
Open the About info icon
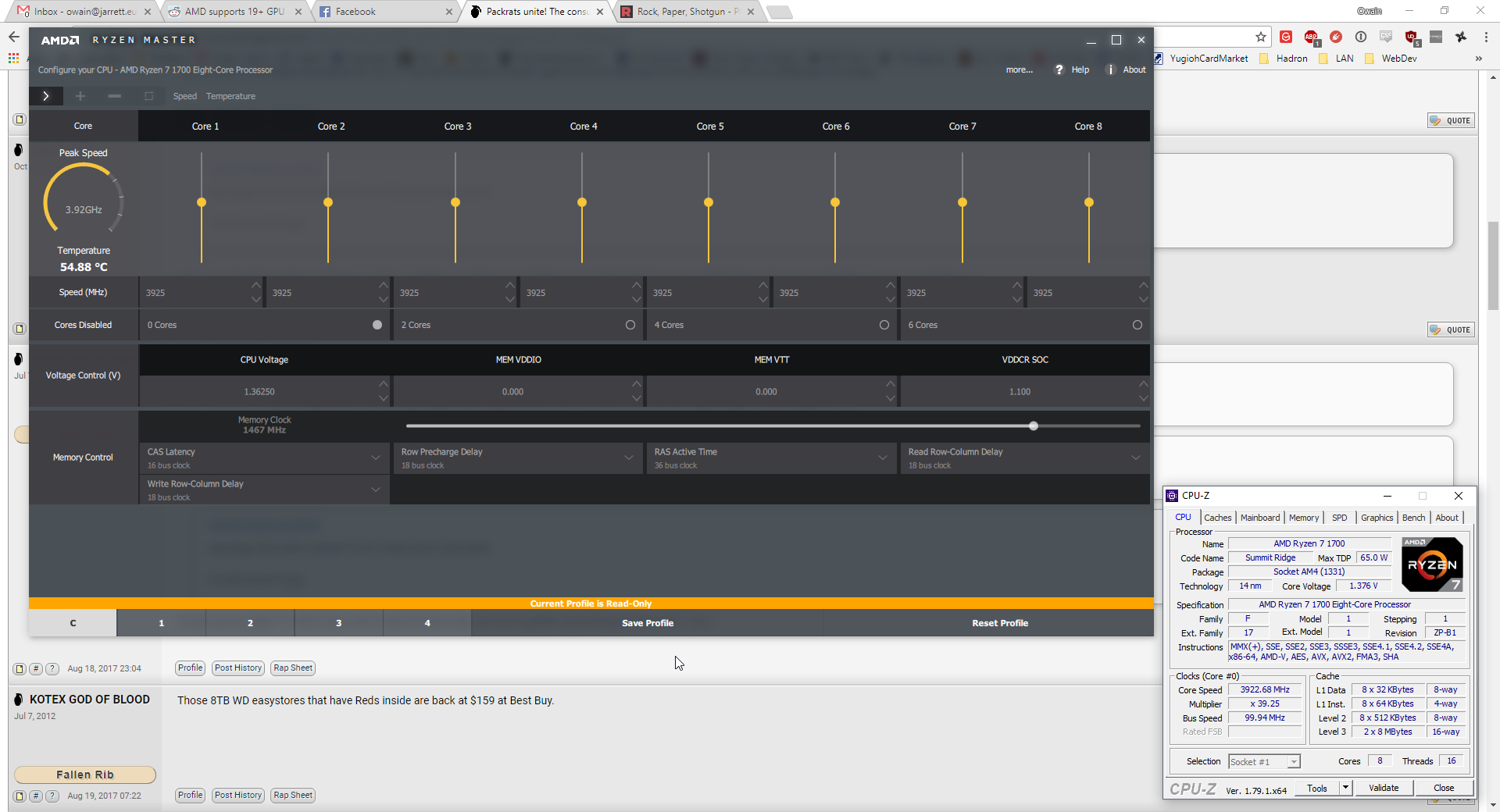[1110, 69]
